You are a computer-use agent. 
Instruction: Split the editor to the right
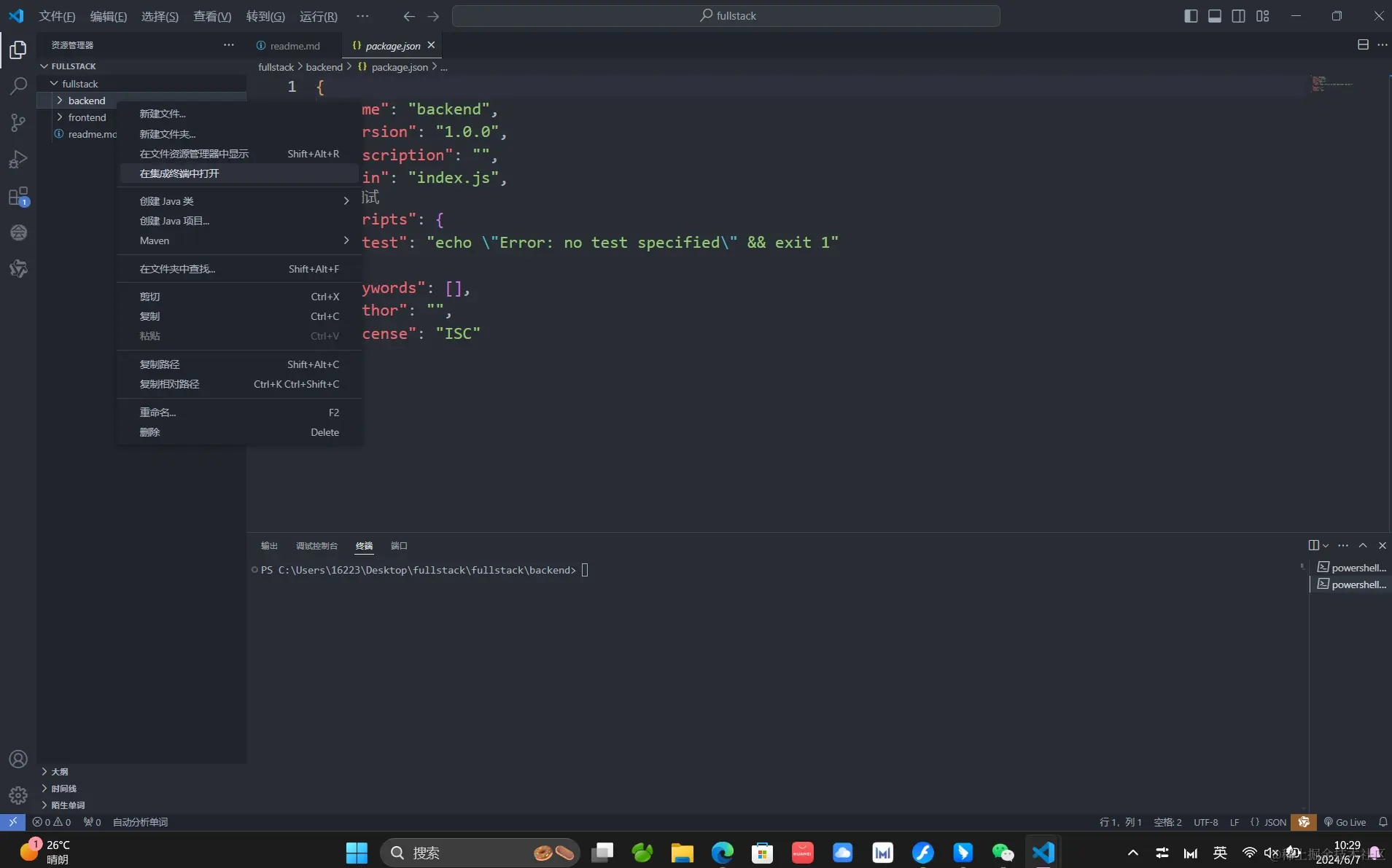click(1363, 45)
